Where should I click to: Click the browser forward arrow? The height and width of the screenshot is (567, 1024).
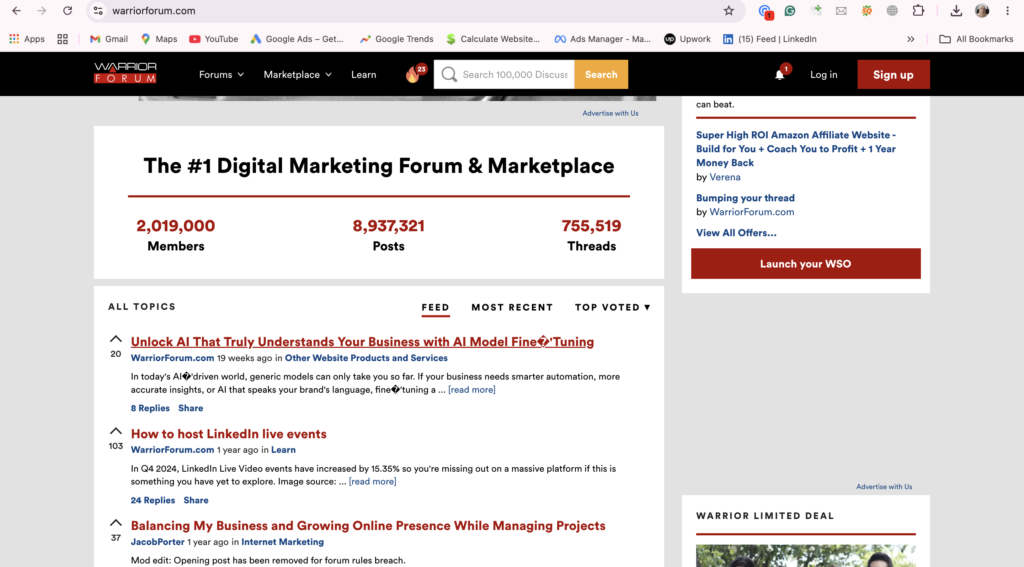click(41, 10)
